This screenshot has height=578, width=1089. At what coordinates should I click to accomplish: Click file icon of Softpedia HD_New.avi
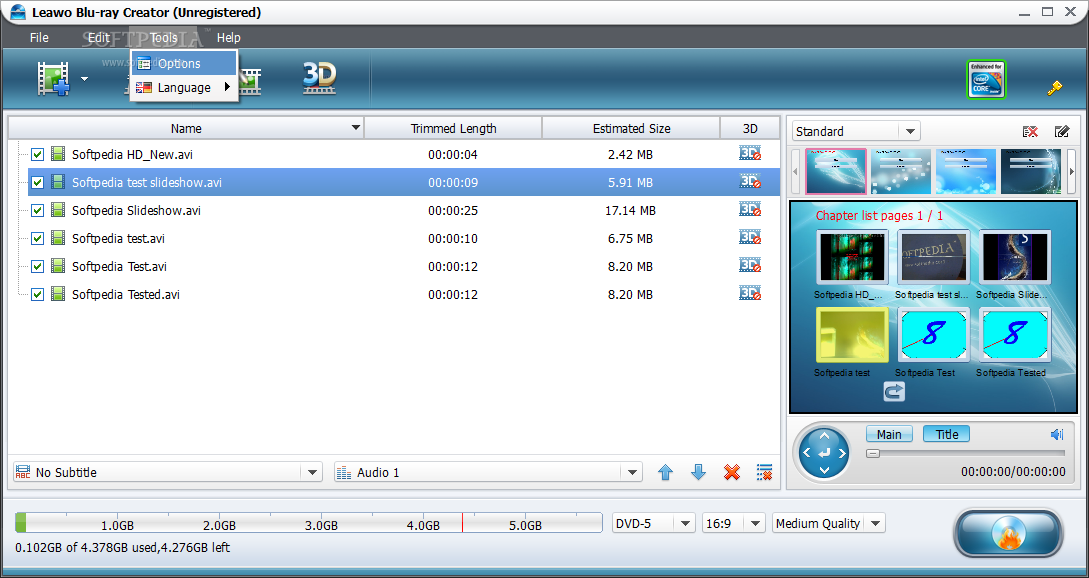pos(58,154)
